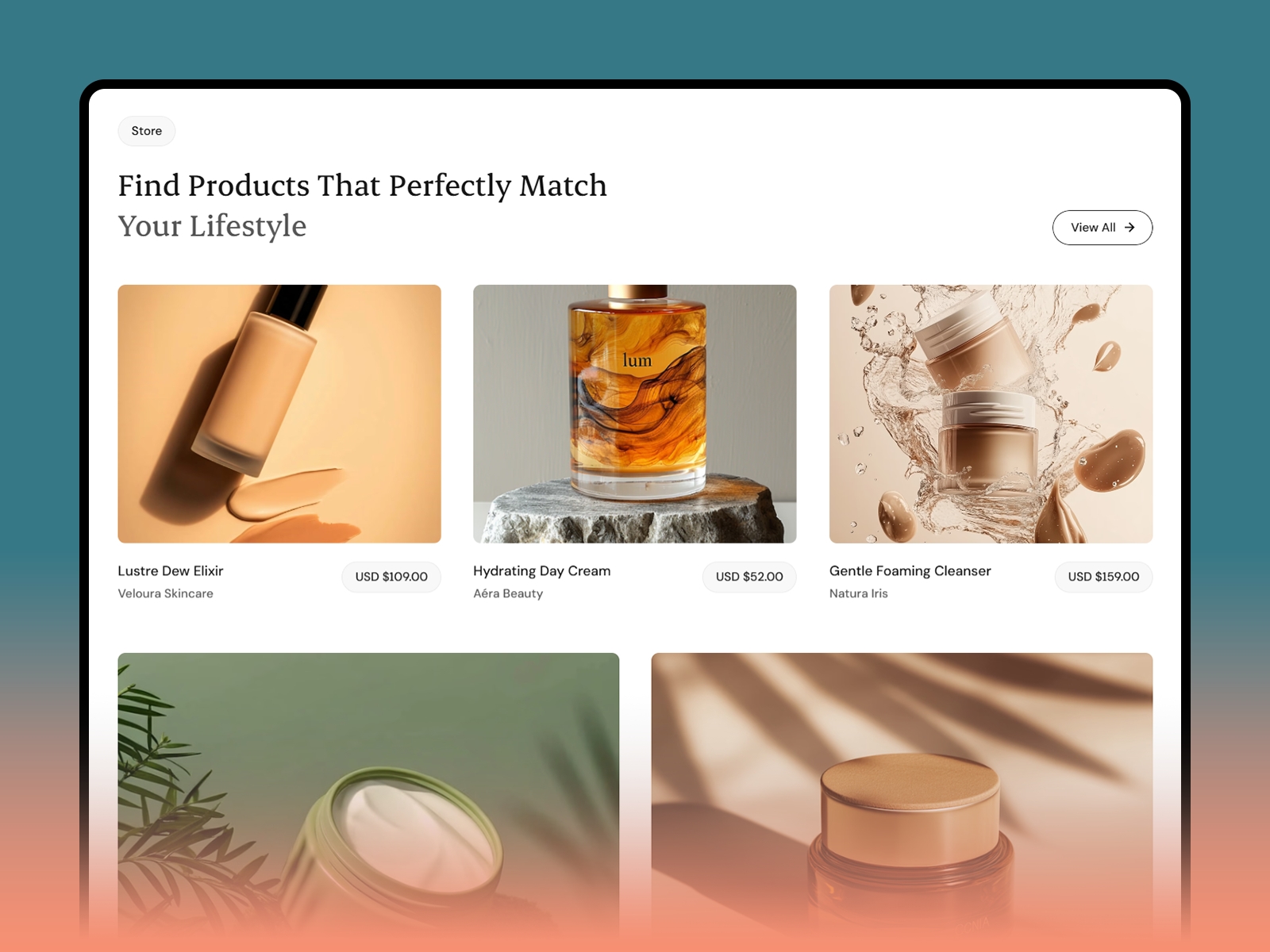Open the Aéra Beauty brand link

coord(508,593)
